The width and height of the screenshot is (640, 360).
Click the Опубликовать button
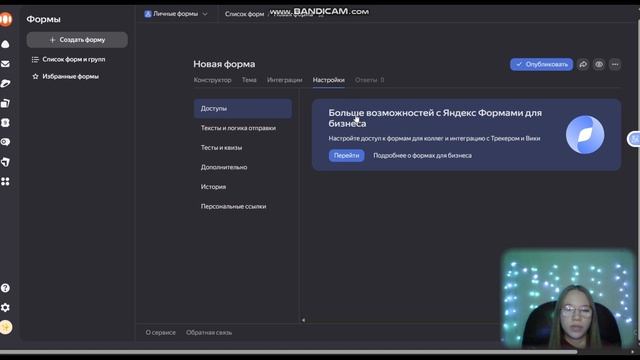[x=541, y=64]
